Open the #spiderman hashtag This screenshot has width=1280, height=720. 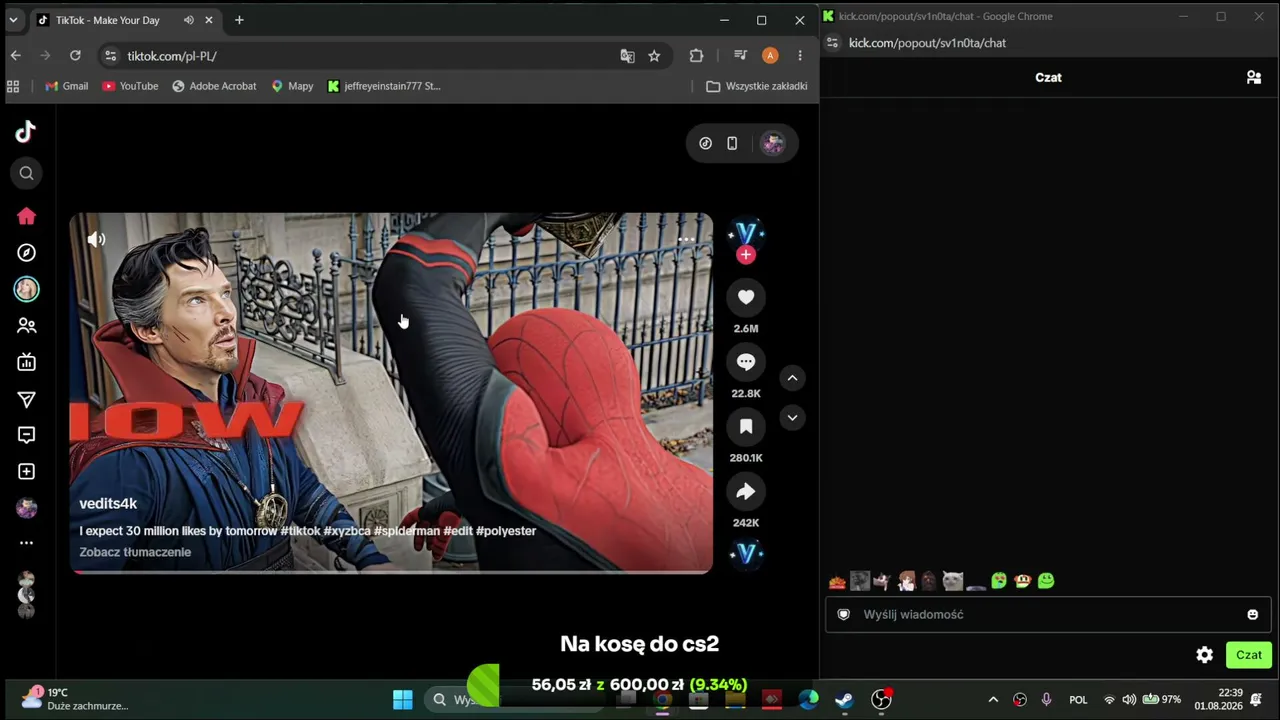[407, 531]
